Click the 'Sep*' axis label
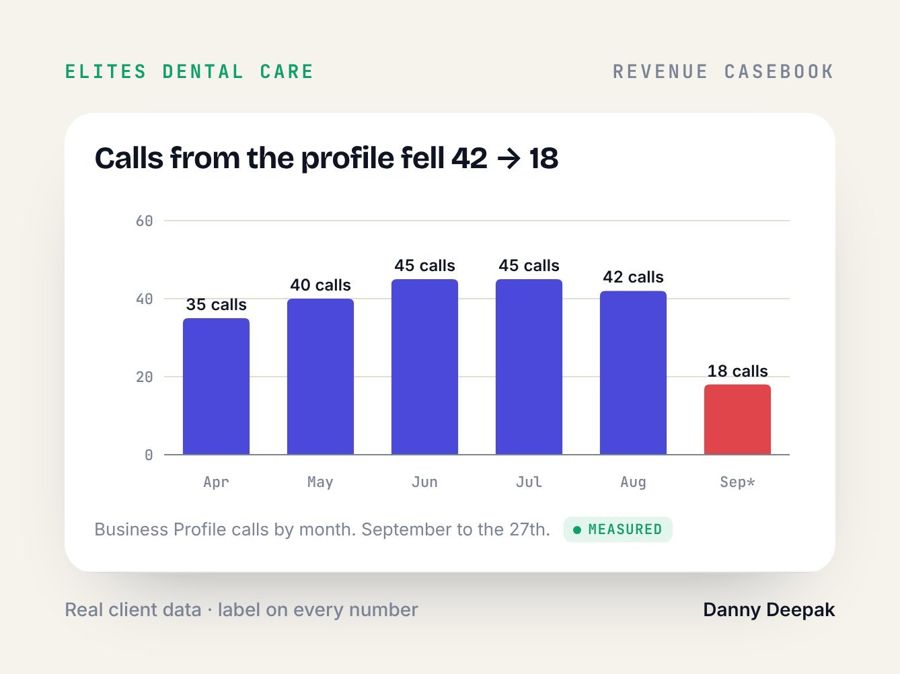Image resolution: width=900 pixels, height=674 pixels. [x=738, y=482]
